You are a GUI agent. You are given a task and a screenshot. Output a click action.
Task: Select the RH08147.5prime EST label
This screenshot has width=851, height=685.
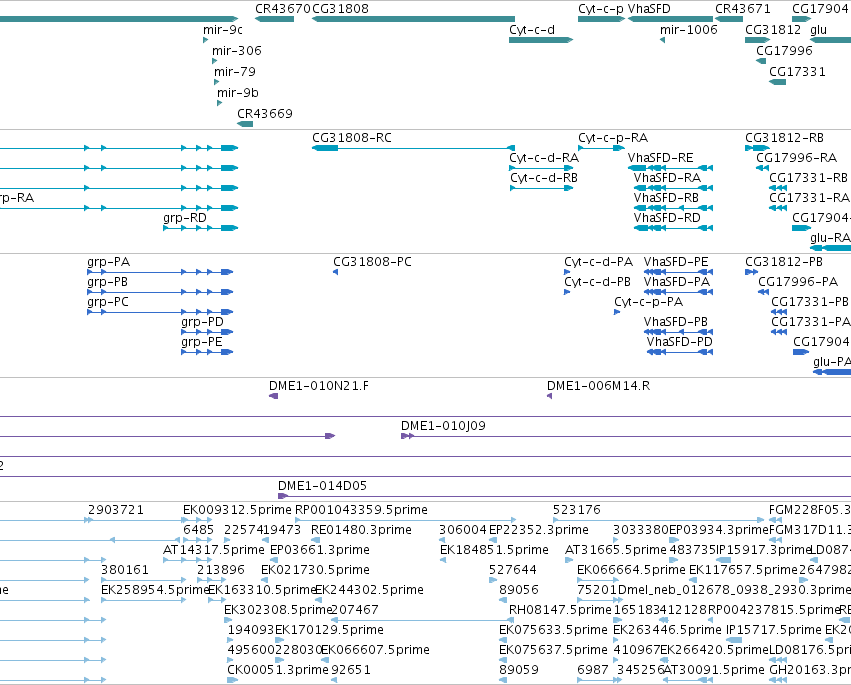[560, 610]
